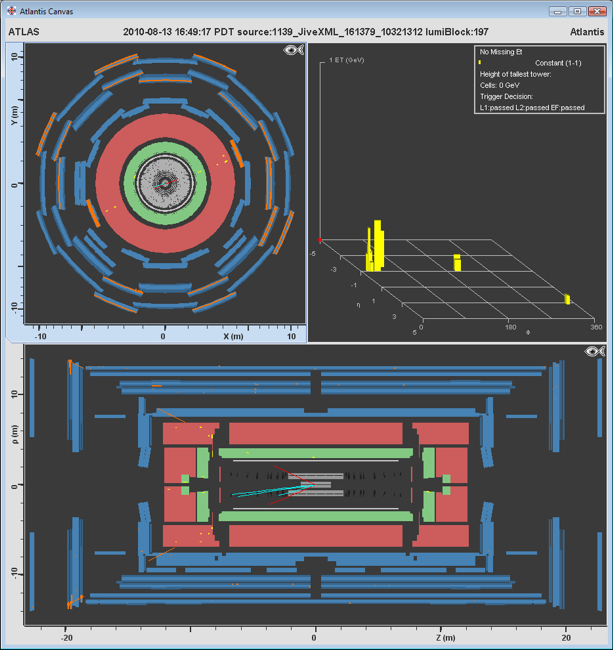
Task: Toggle fisheye icon in the RZ view
Action: (x=594, y=351)
